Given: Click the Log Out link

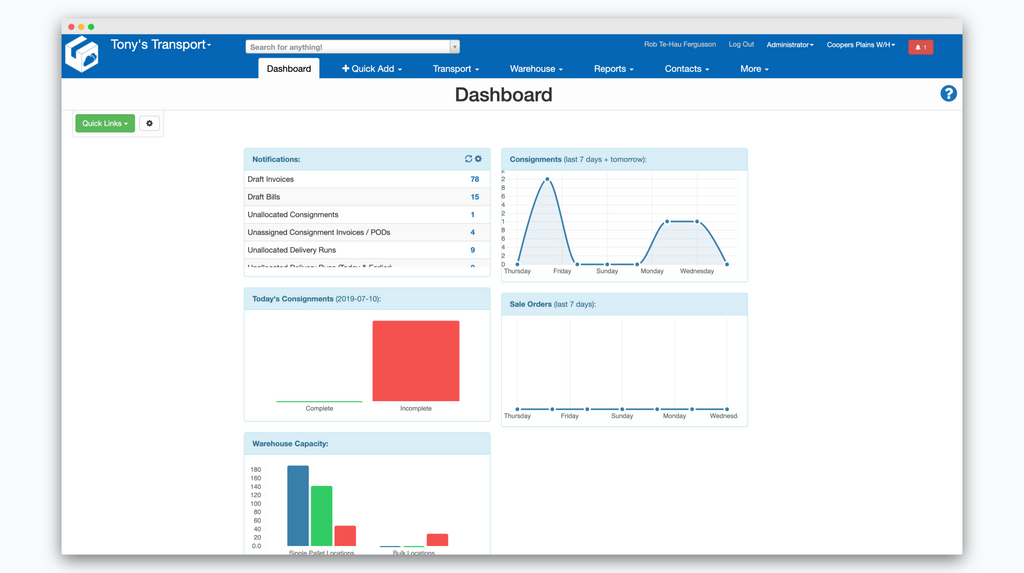Looking at the screenshot, I should click(x=741, y=45).
